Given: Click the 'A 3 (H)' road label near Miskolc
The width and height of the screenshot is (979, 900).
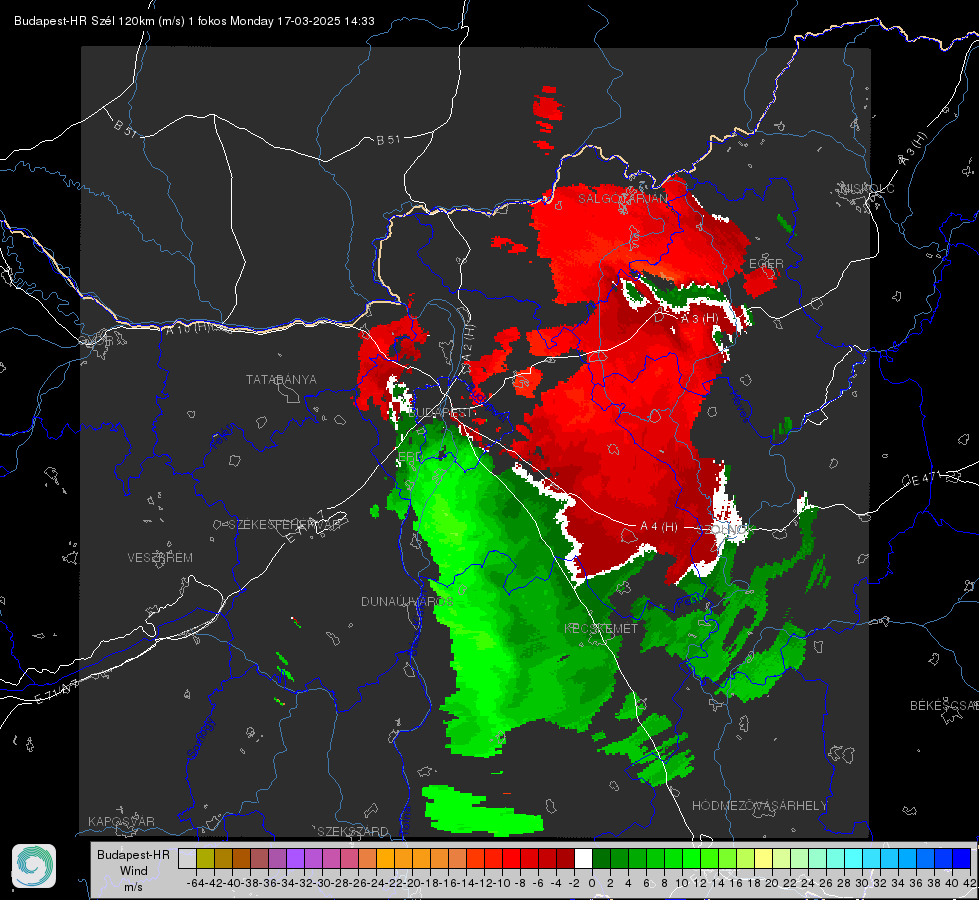Looking at the screenshot, I should coord(912,149).
